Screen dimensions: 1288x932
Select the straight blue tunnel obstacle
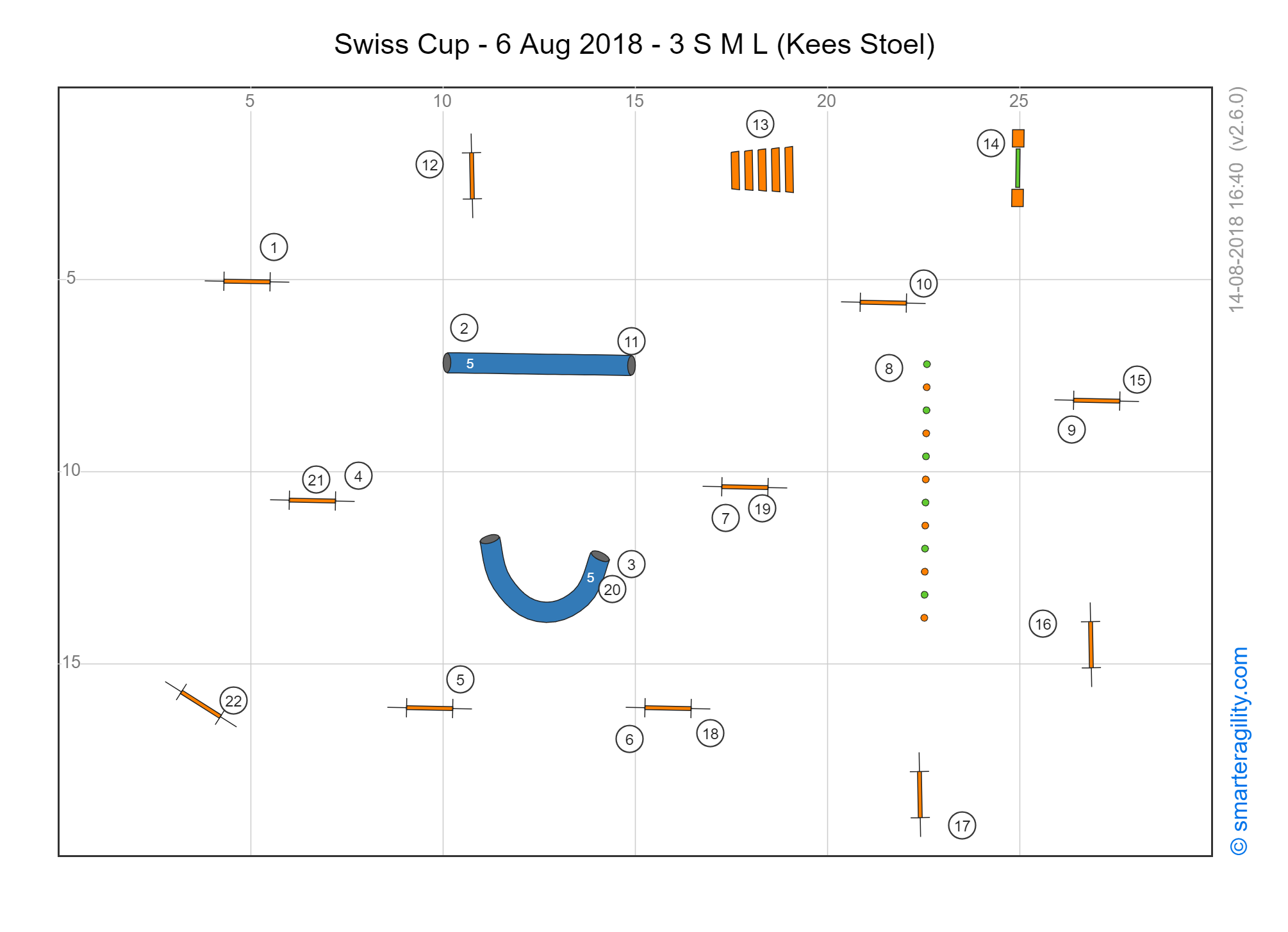tap(539, 364)
